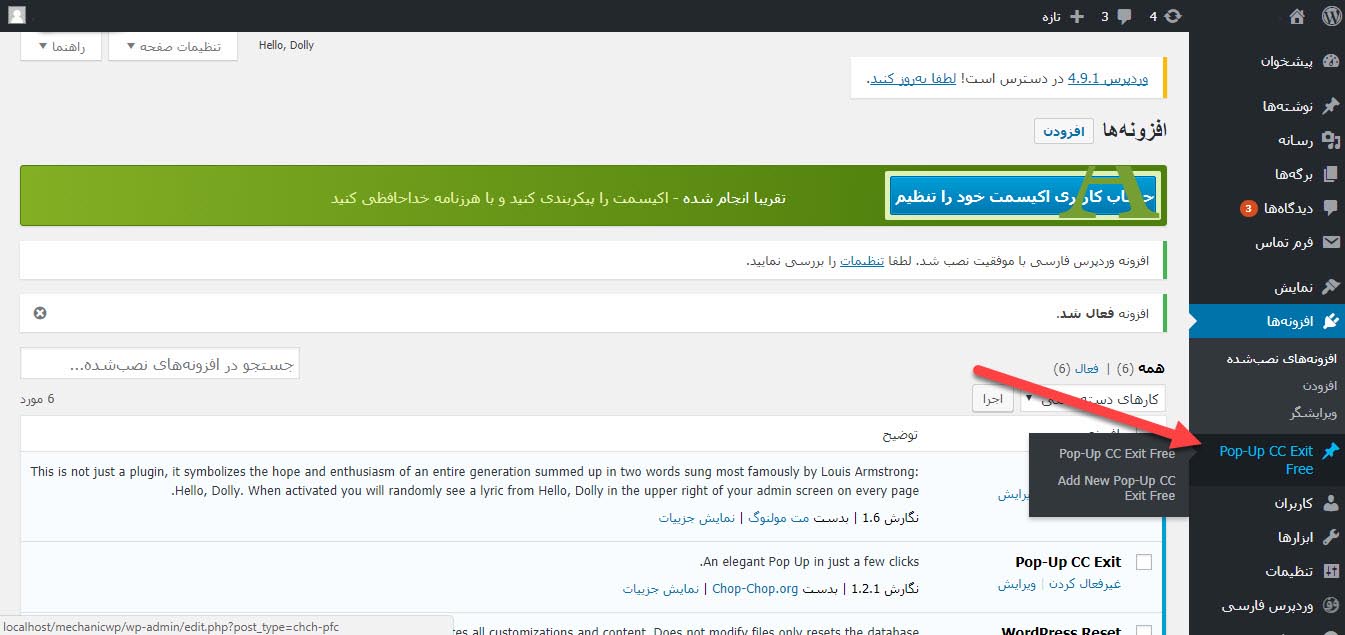Select flyout item Pop-Up CC Exit Free

[1117, 453]
